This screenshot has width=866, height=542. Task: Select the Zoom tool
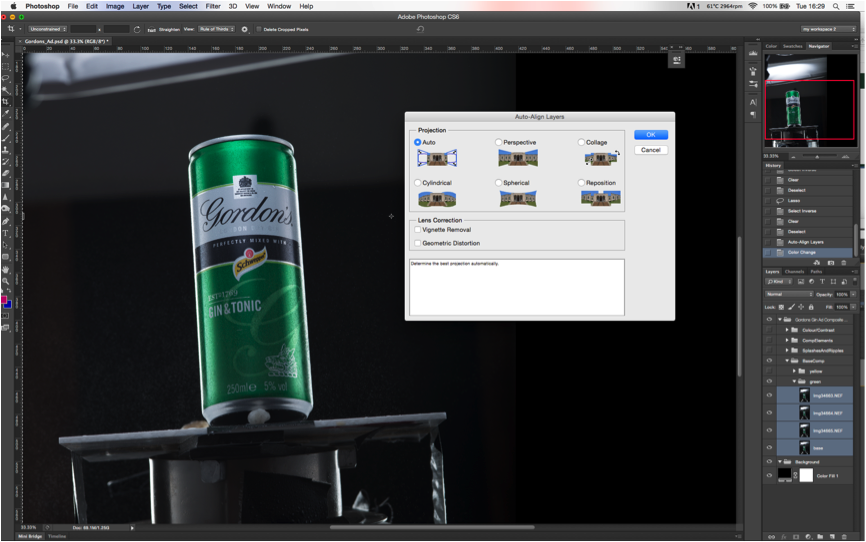click(x=6, y=281)
